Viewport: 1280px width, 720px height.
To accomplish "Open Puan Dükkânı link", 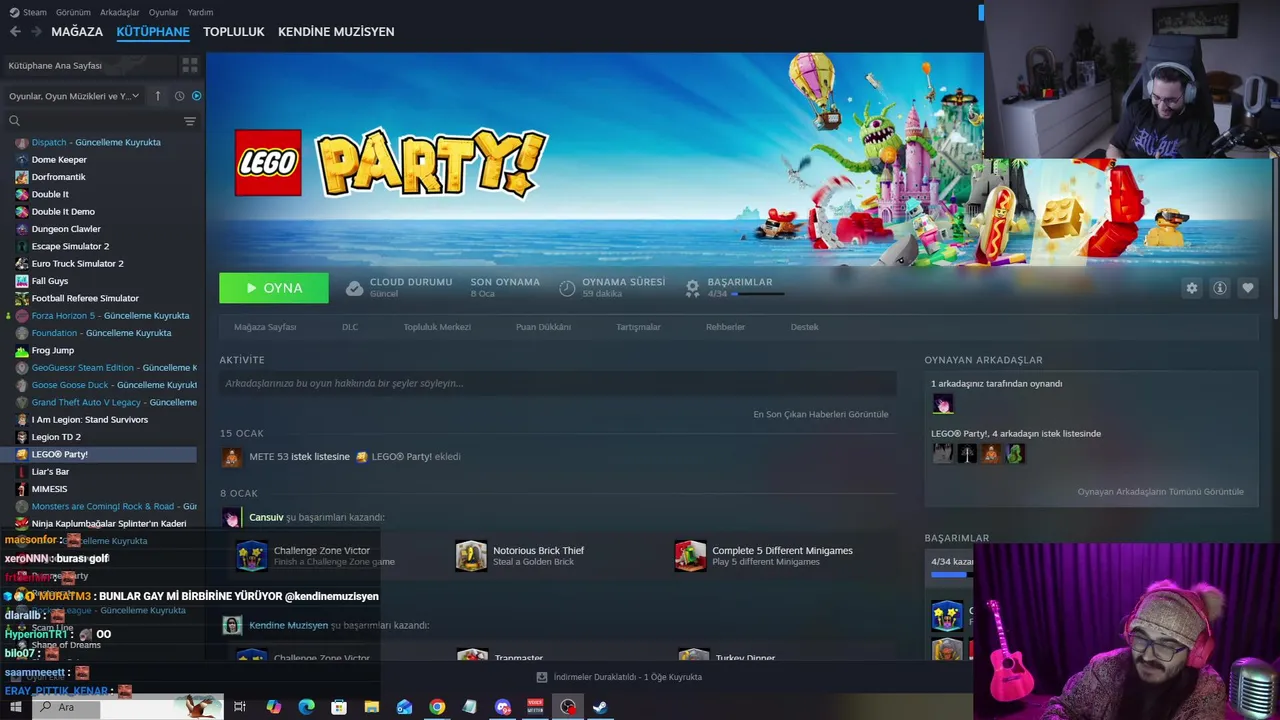I will point(543,327).
